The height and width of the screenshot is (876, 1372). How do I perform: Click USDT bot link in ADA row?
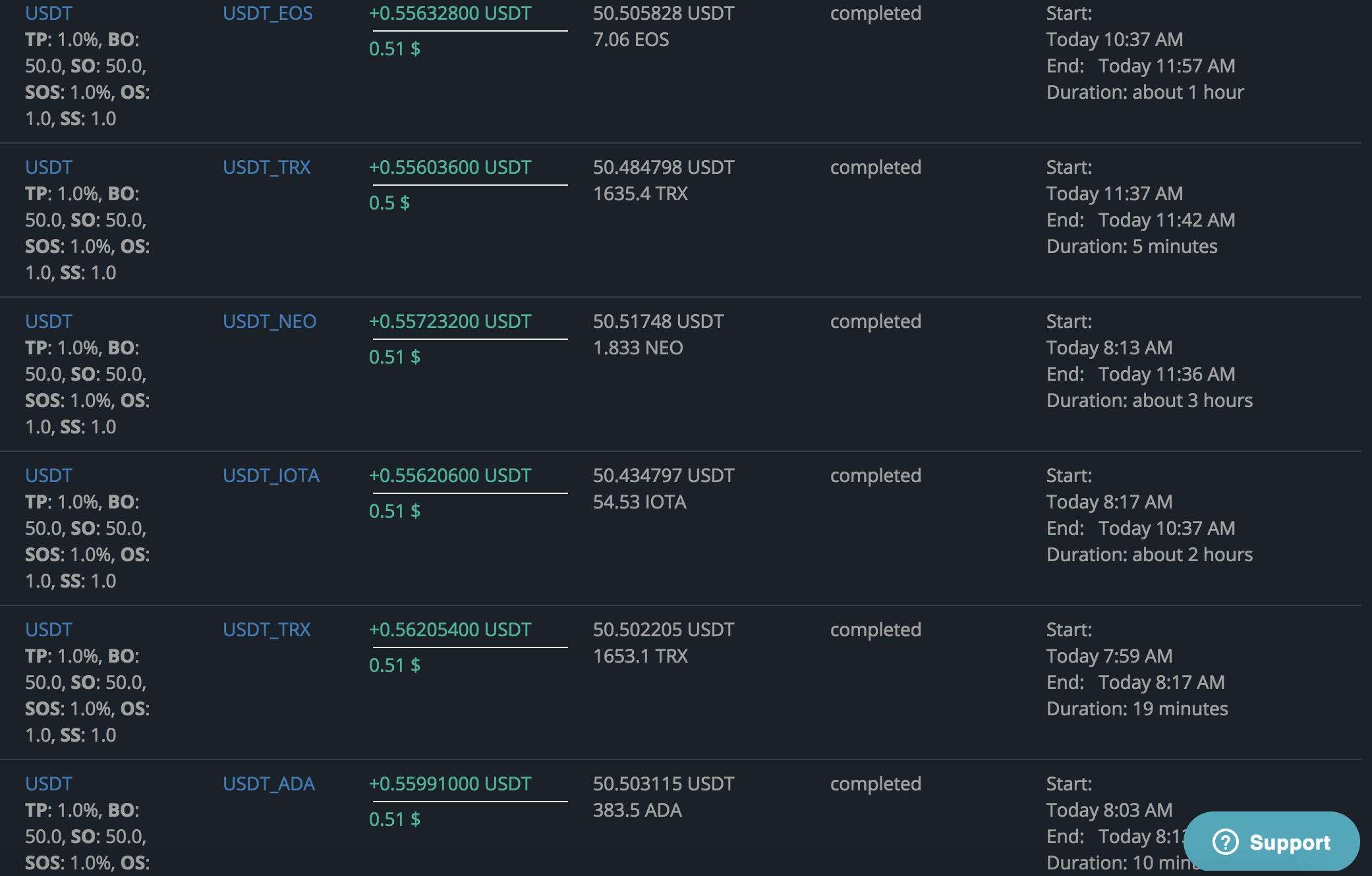[x=49, y=784]
